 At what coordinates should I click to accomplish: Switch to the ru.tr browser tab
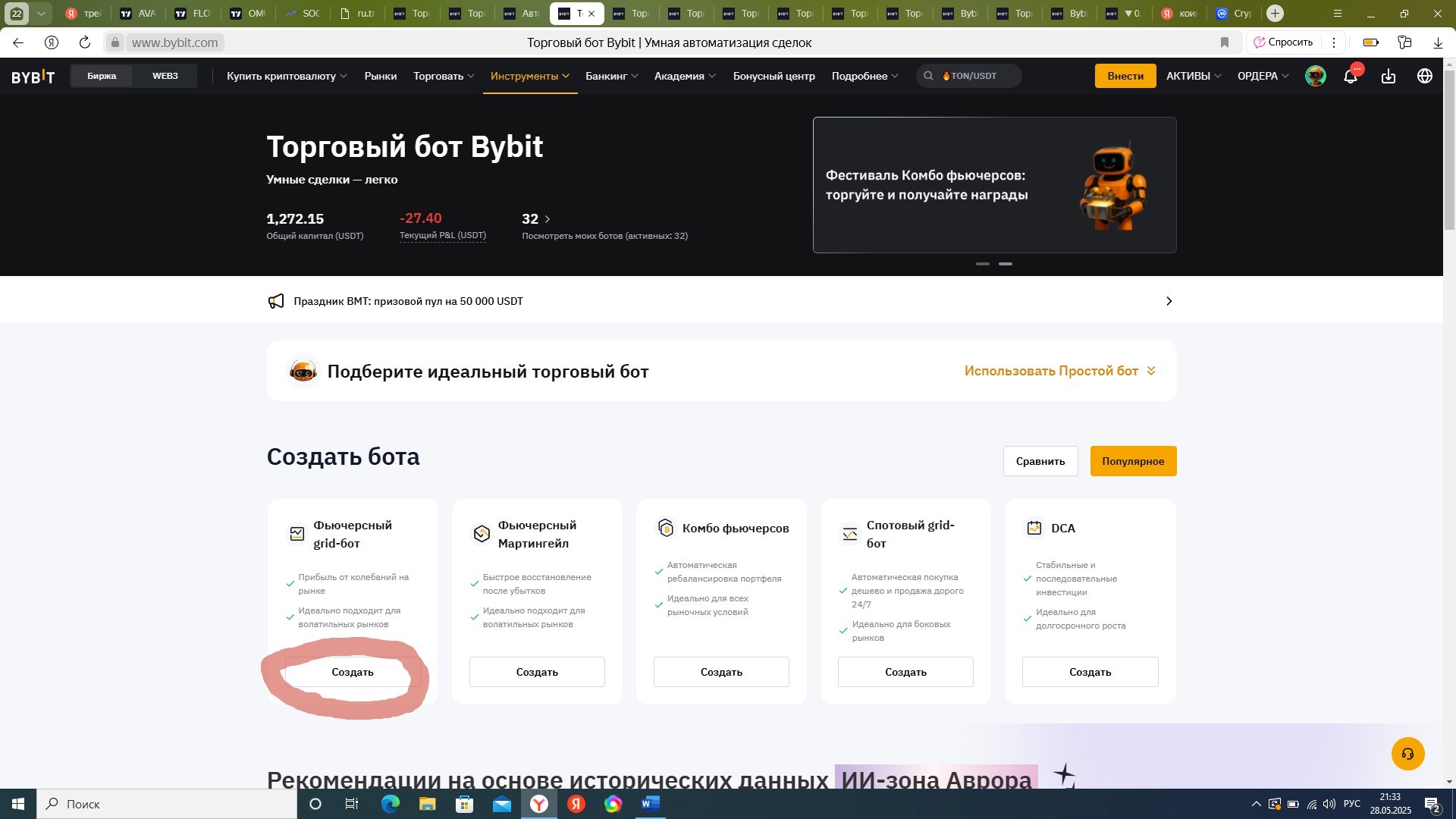point(358,14)
